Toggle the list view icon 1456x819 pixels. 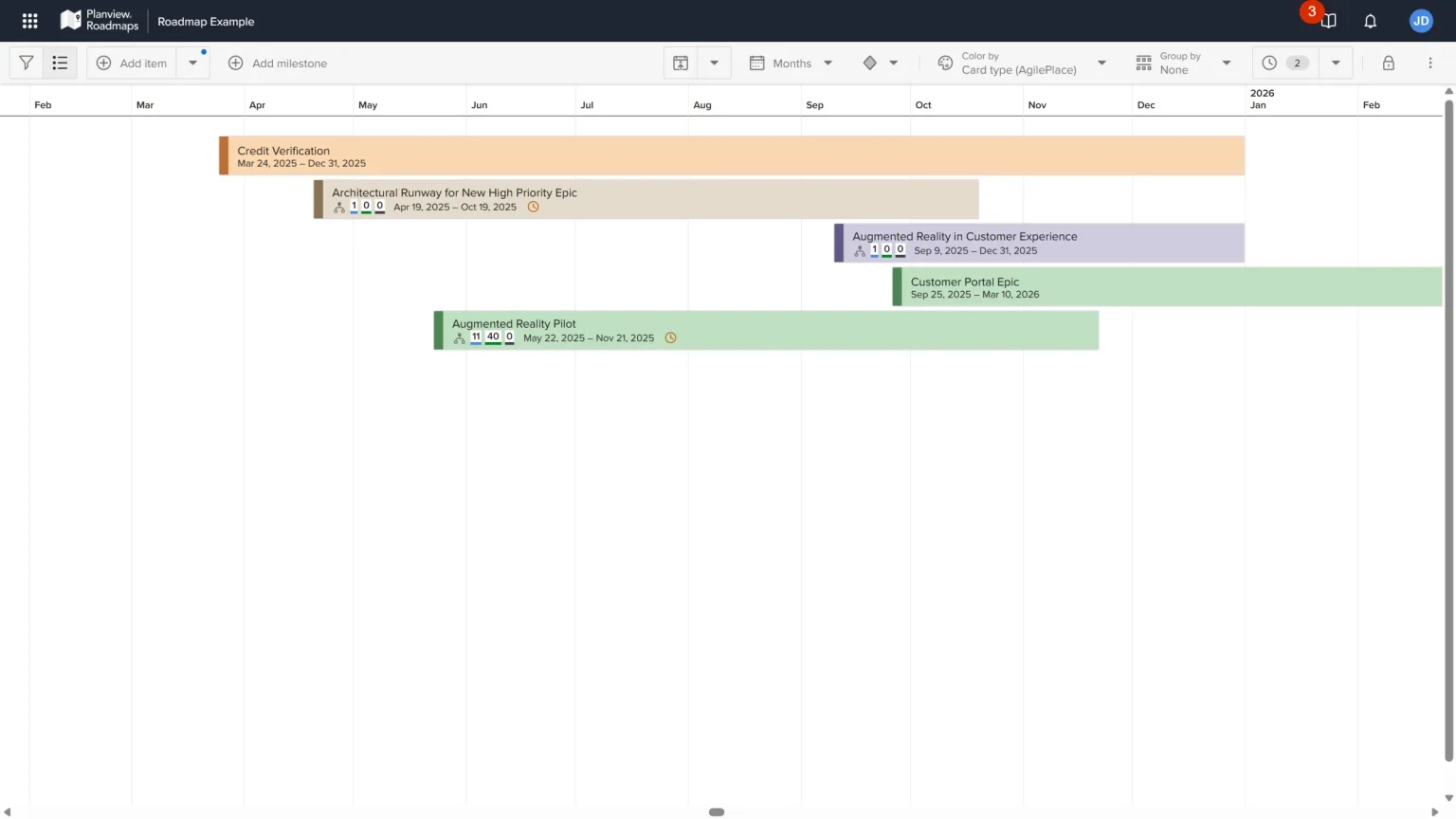coord(60,63)
